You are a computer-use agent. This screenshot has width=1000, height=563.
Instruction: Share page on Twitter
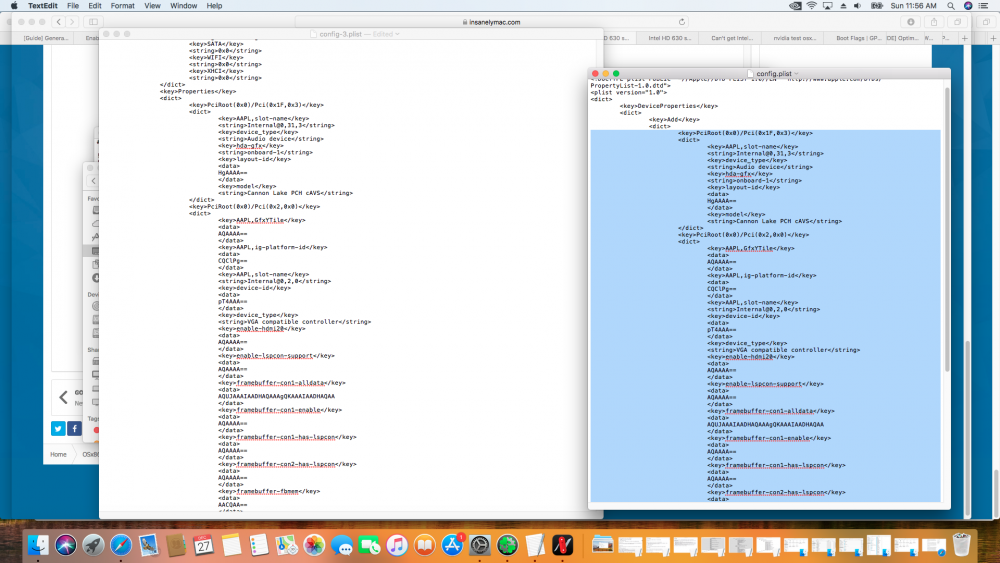(x=58, y=428)
